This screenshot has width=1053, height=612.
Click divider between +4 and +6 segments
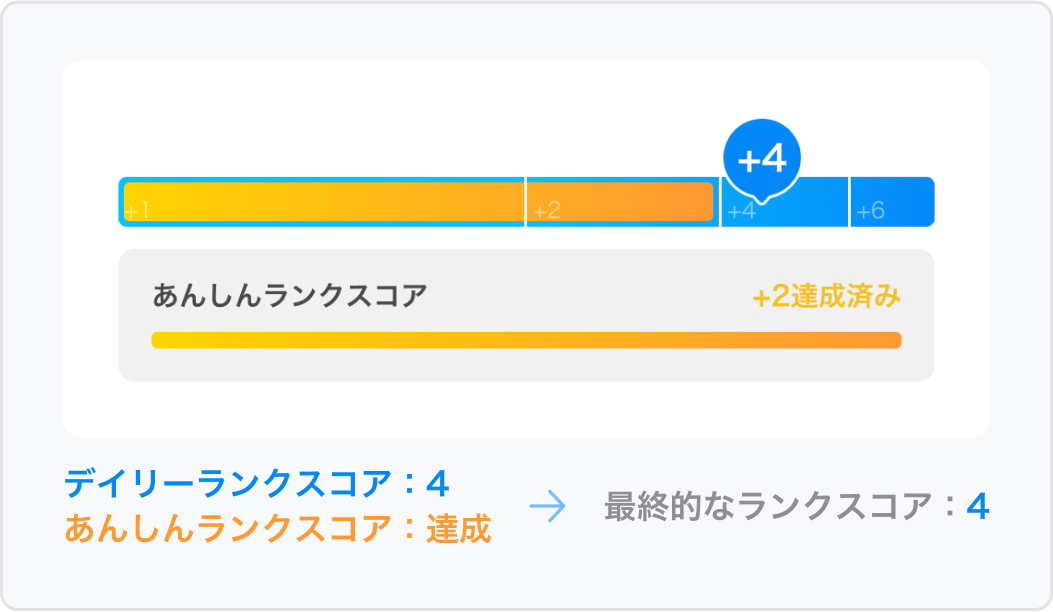point(849,202)
